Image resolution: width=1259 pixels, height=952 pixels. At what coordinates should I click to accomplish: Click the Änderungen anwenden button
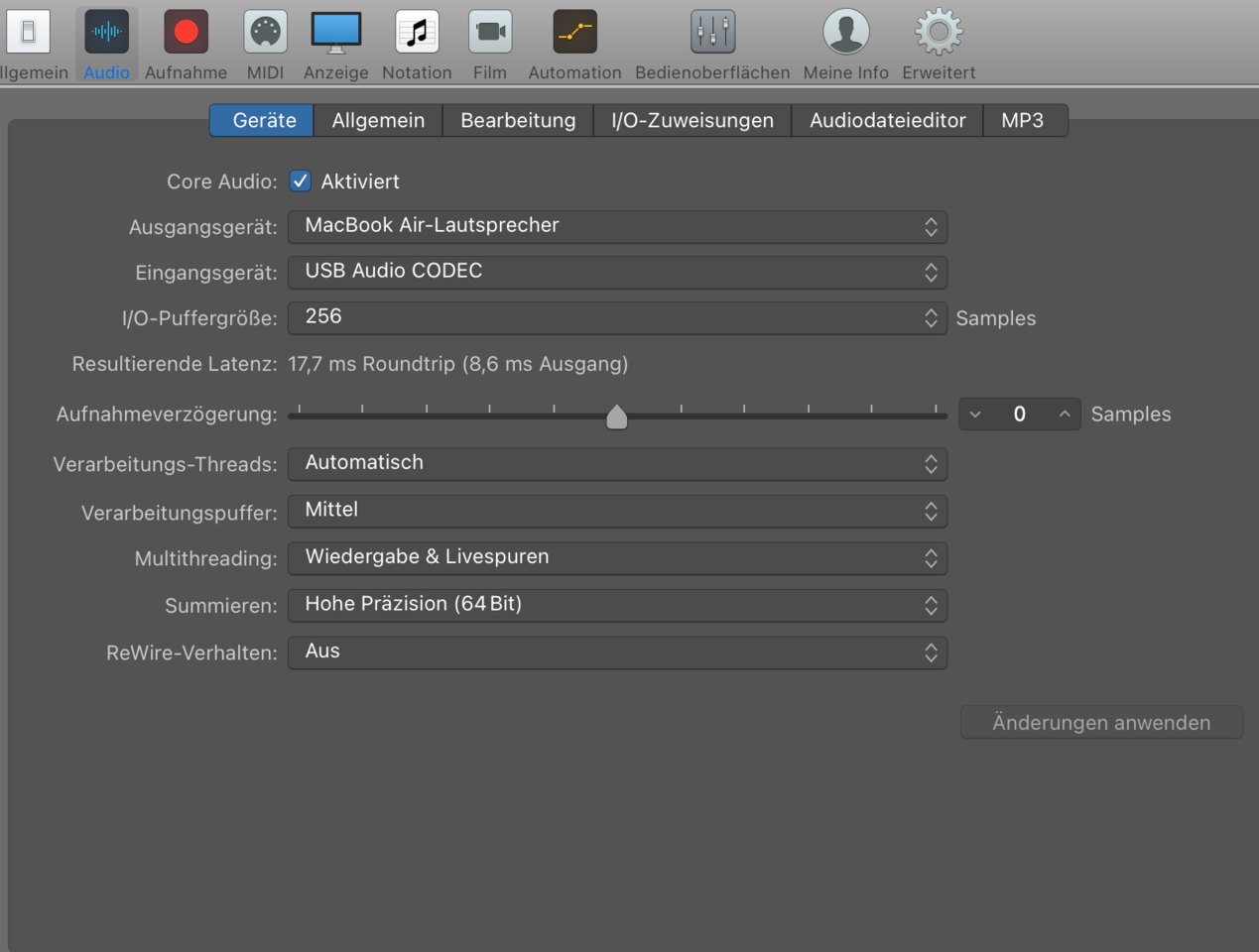1101,723
